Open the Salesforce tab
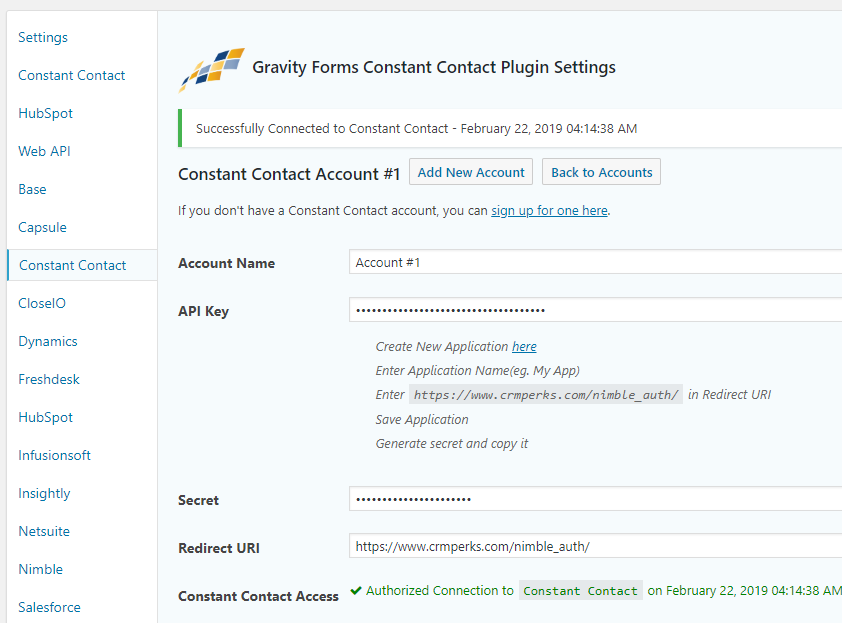Screen dimensions: 842x623 click(49, 608)
